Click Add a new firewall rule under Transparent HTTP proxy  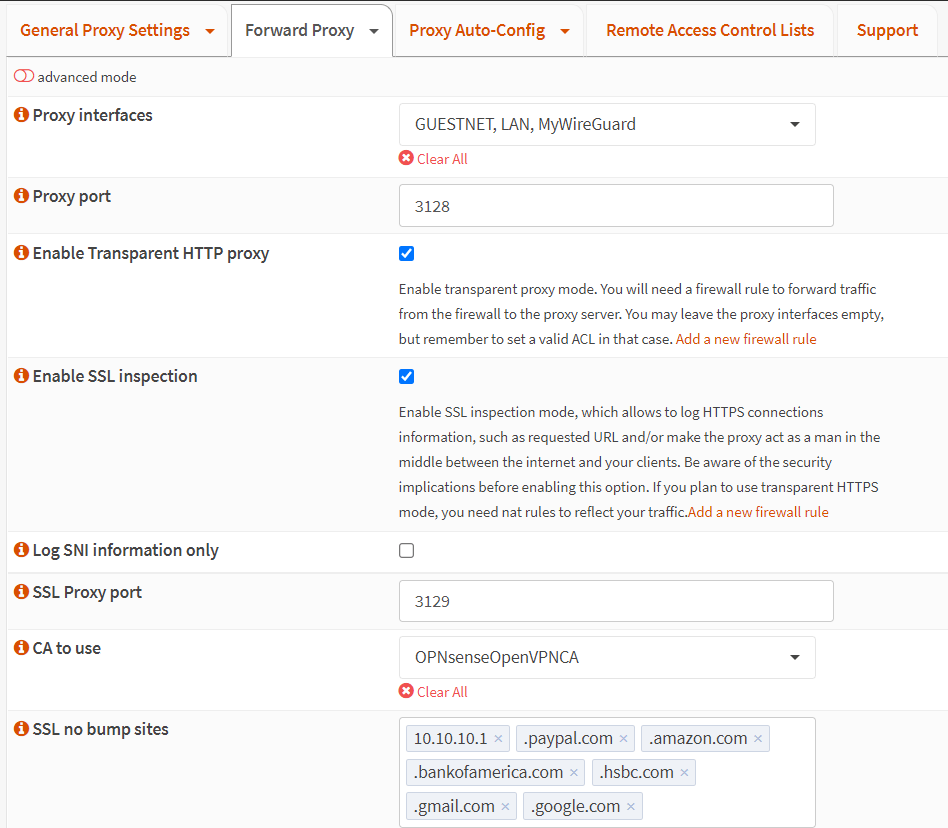pos(746,339)
